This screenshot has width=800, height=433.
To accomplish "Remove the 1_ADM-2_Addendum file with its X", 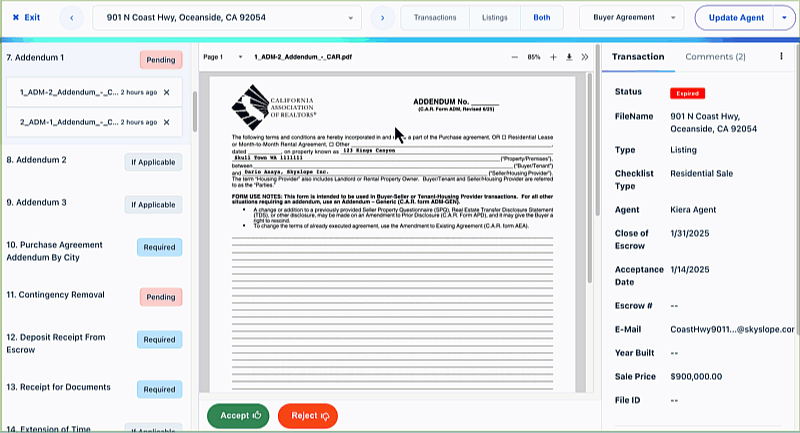I will [x=166, y=92].
